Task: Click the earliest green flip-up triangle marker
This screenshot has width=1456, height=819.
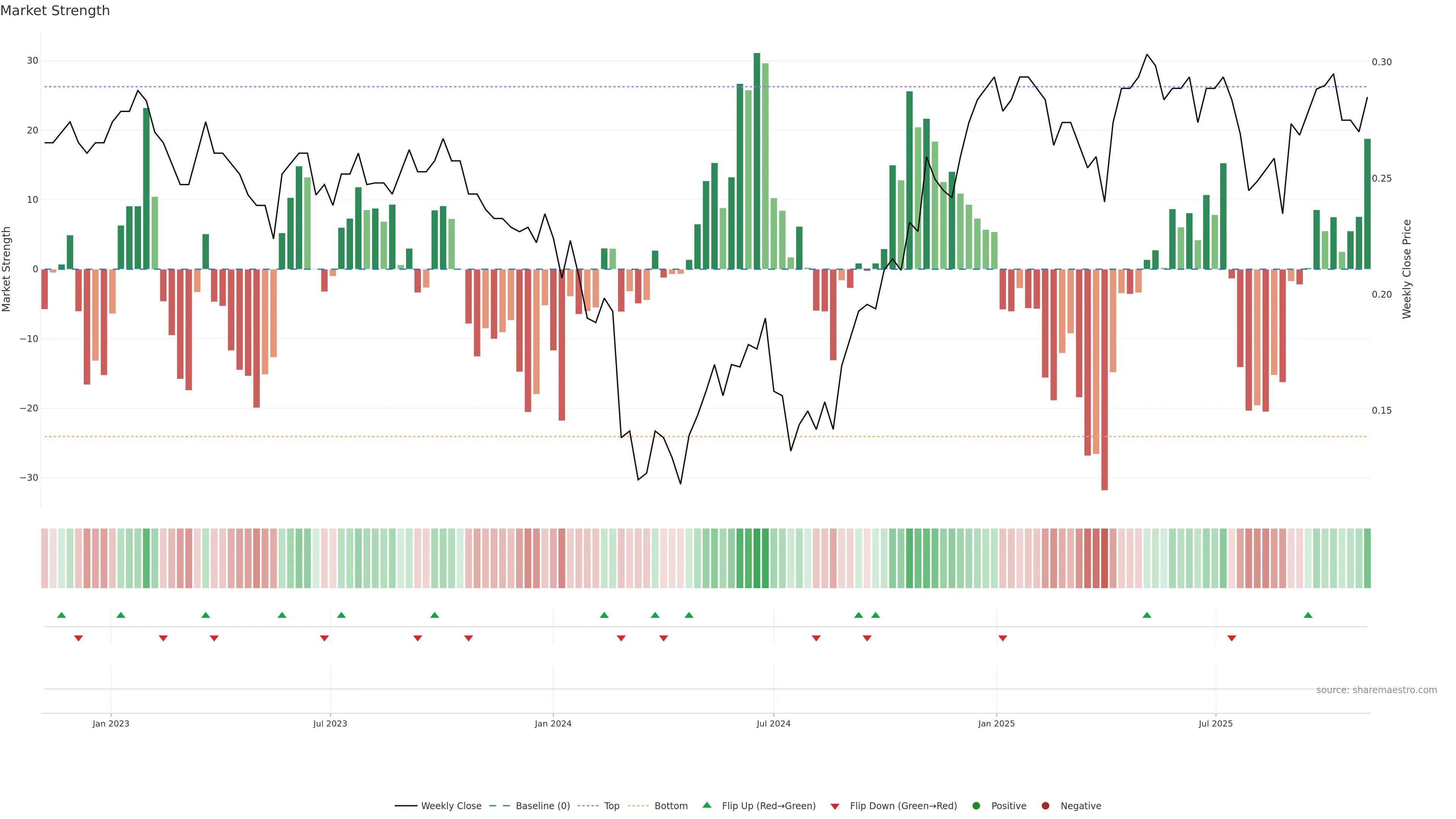Action: pyautogui.click(x=61, y=615)
